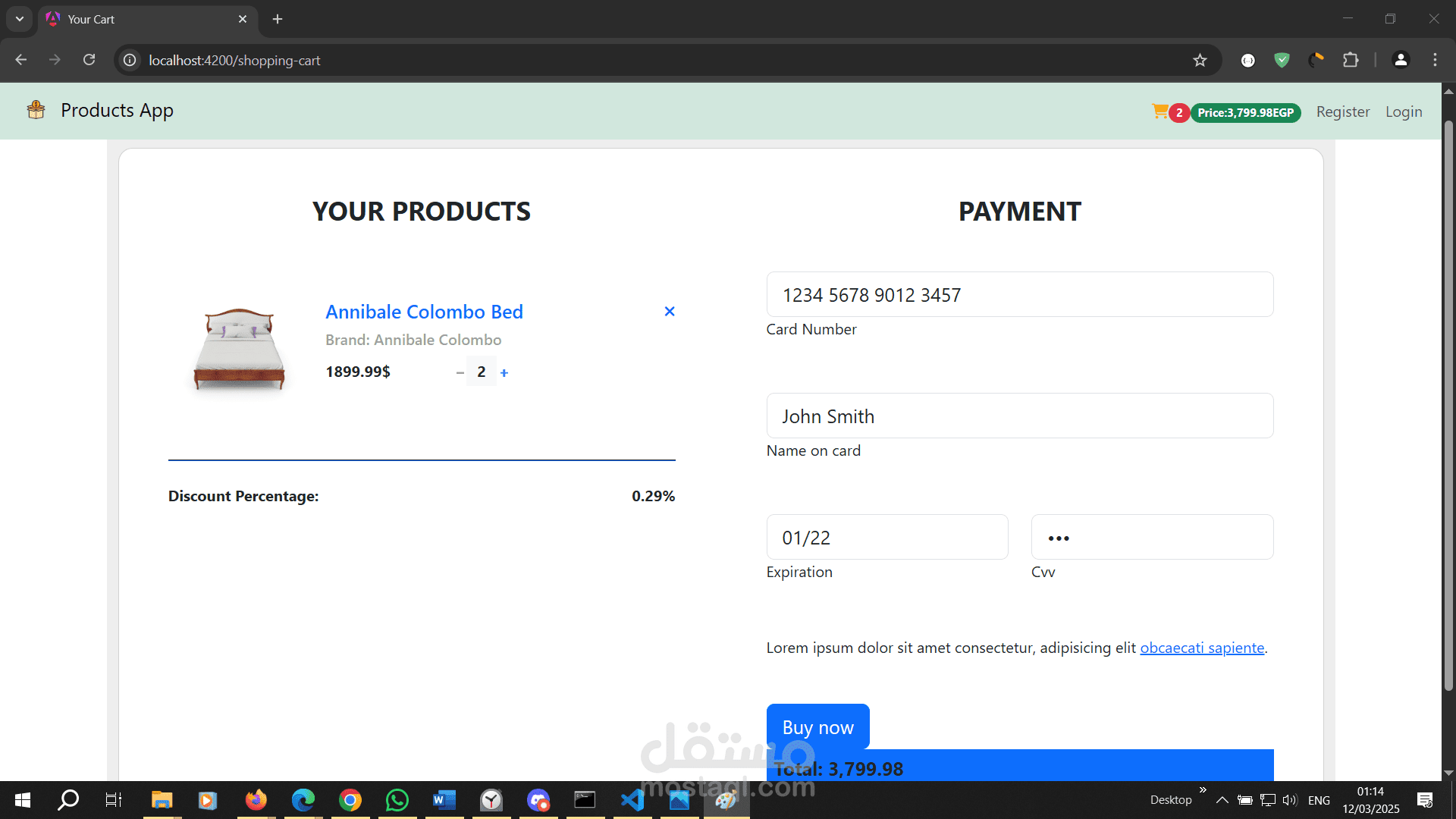The width and height of the screenshot is (1456, 819).
Task: Open the Login page
Action: pos(1403,111)
